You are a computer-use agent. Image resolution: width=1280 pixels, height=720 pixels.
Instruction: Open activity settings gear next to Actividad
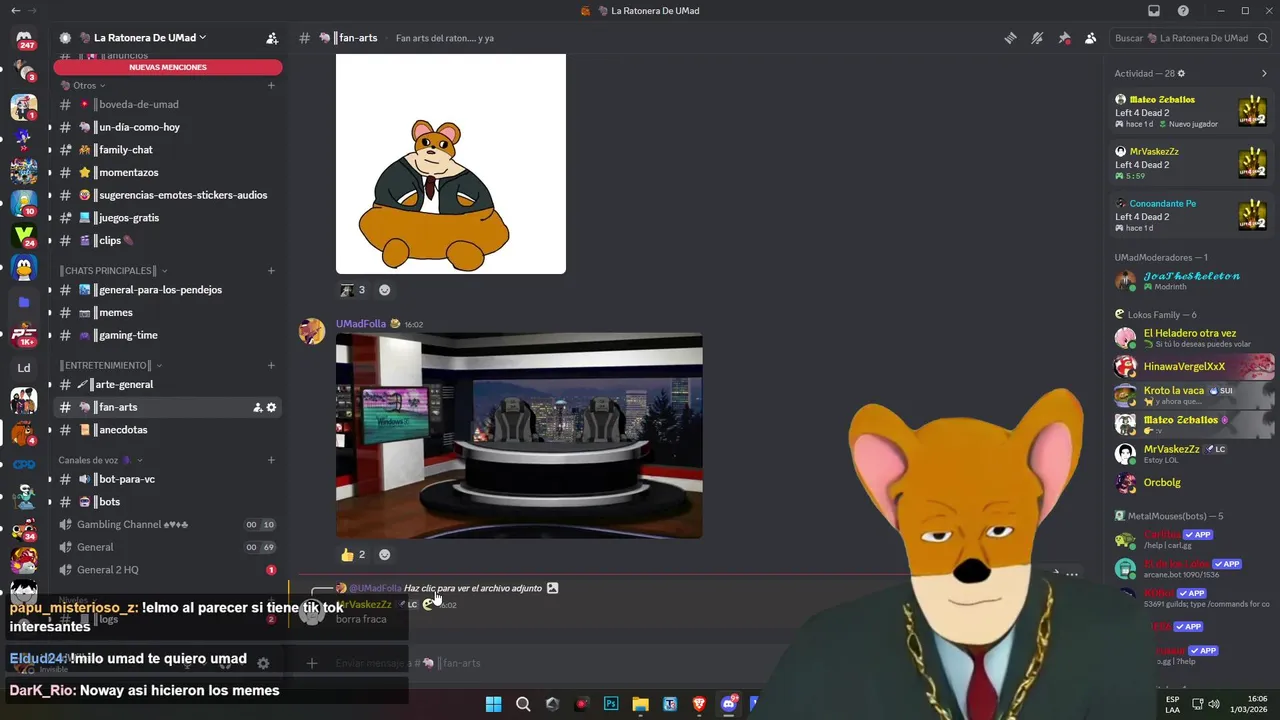(x=1181, y=73)
